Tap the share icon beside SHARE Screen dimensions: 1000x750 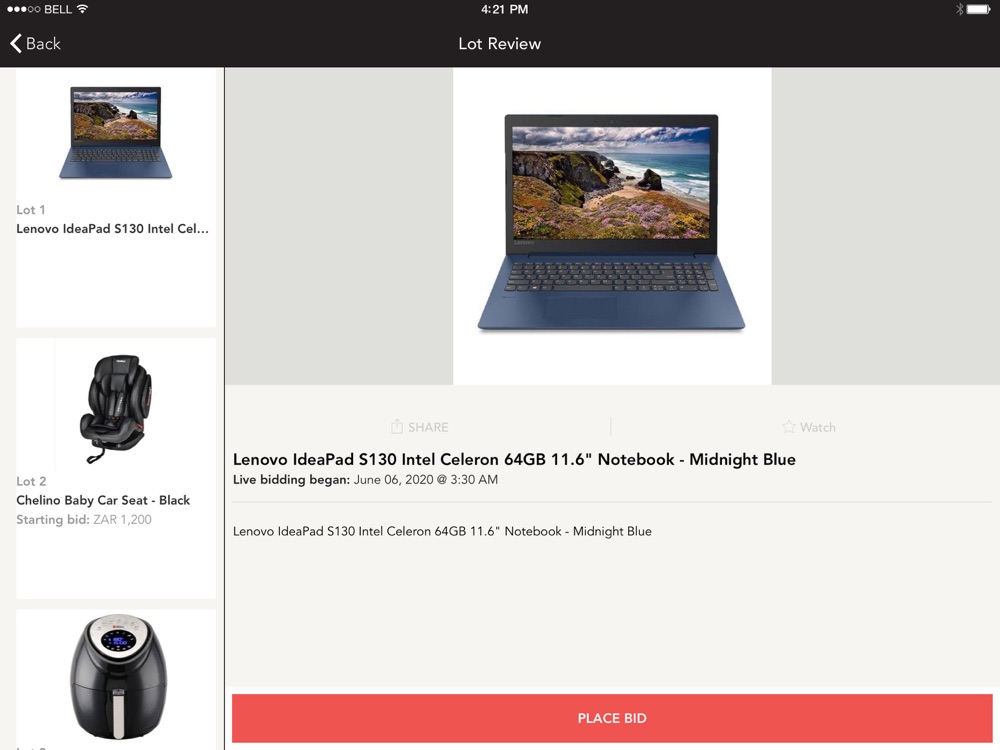(397, 426)
